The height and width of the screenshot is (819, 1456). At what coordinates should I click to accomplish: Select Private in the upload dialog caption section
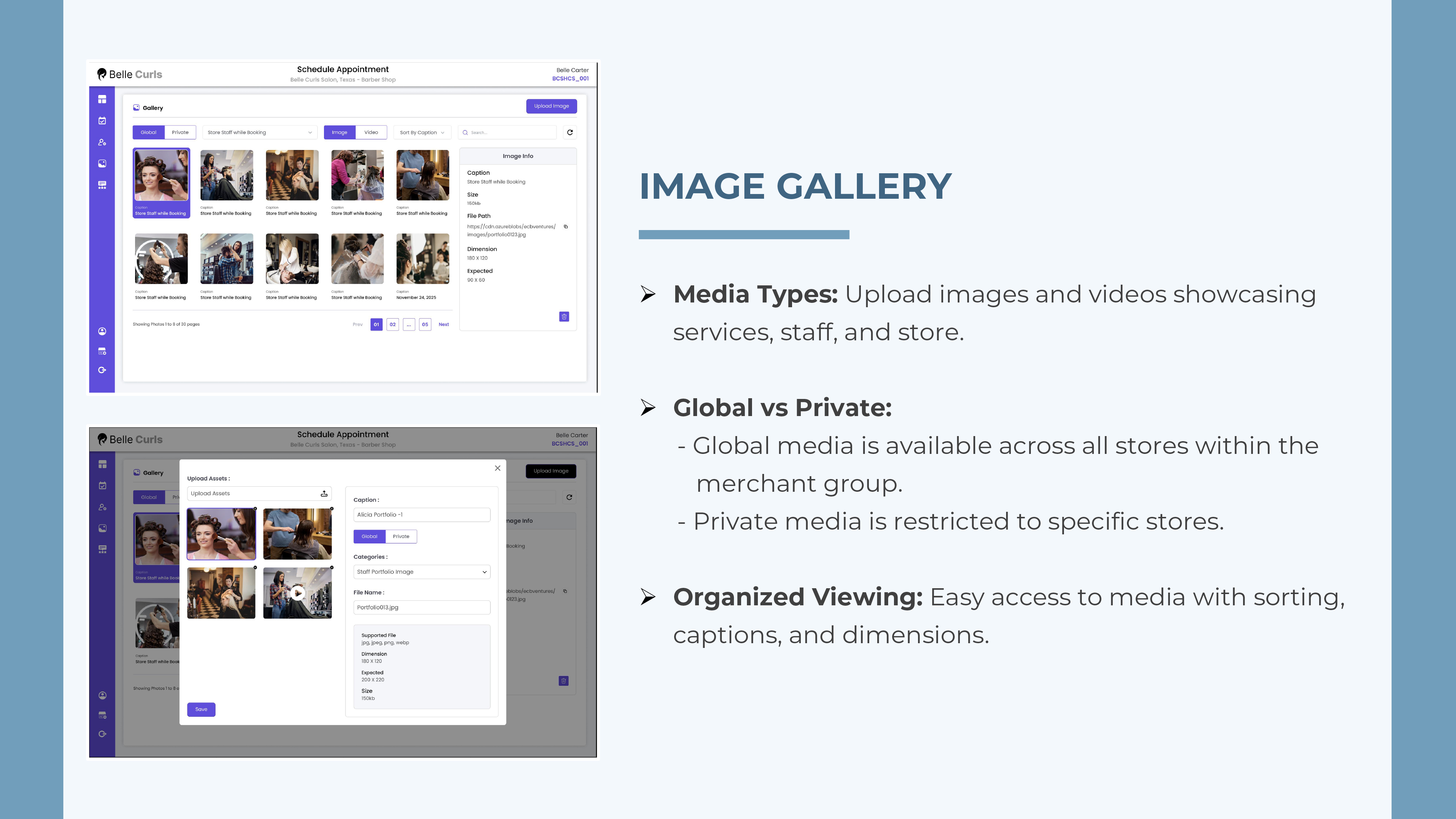pyautogui.click(x=401, y=537)
